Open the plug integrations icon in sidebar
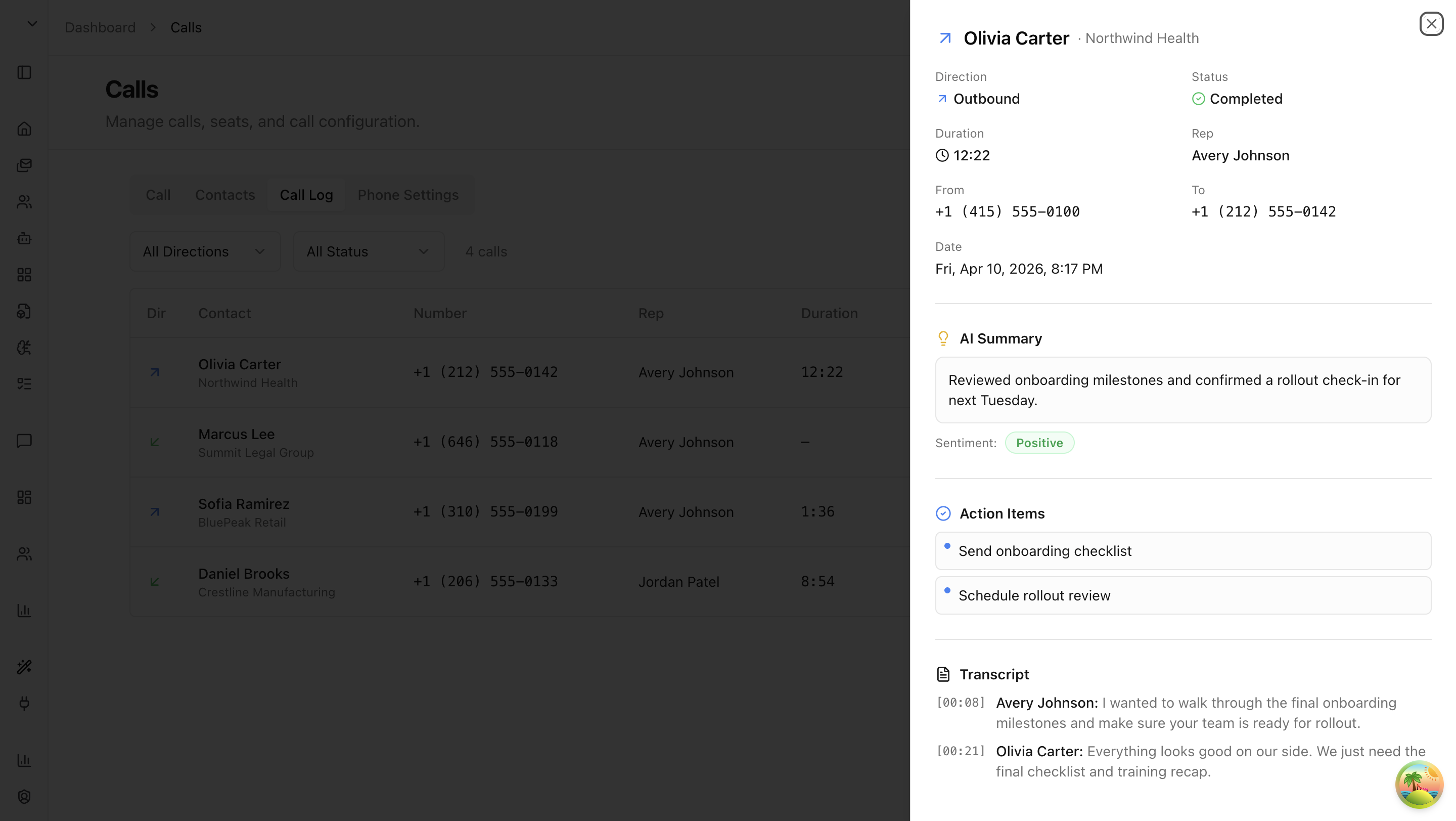This screenshot has width=1456, height=821. [24, 704]
